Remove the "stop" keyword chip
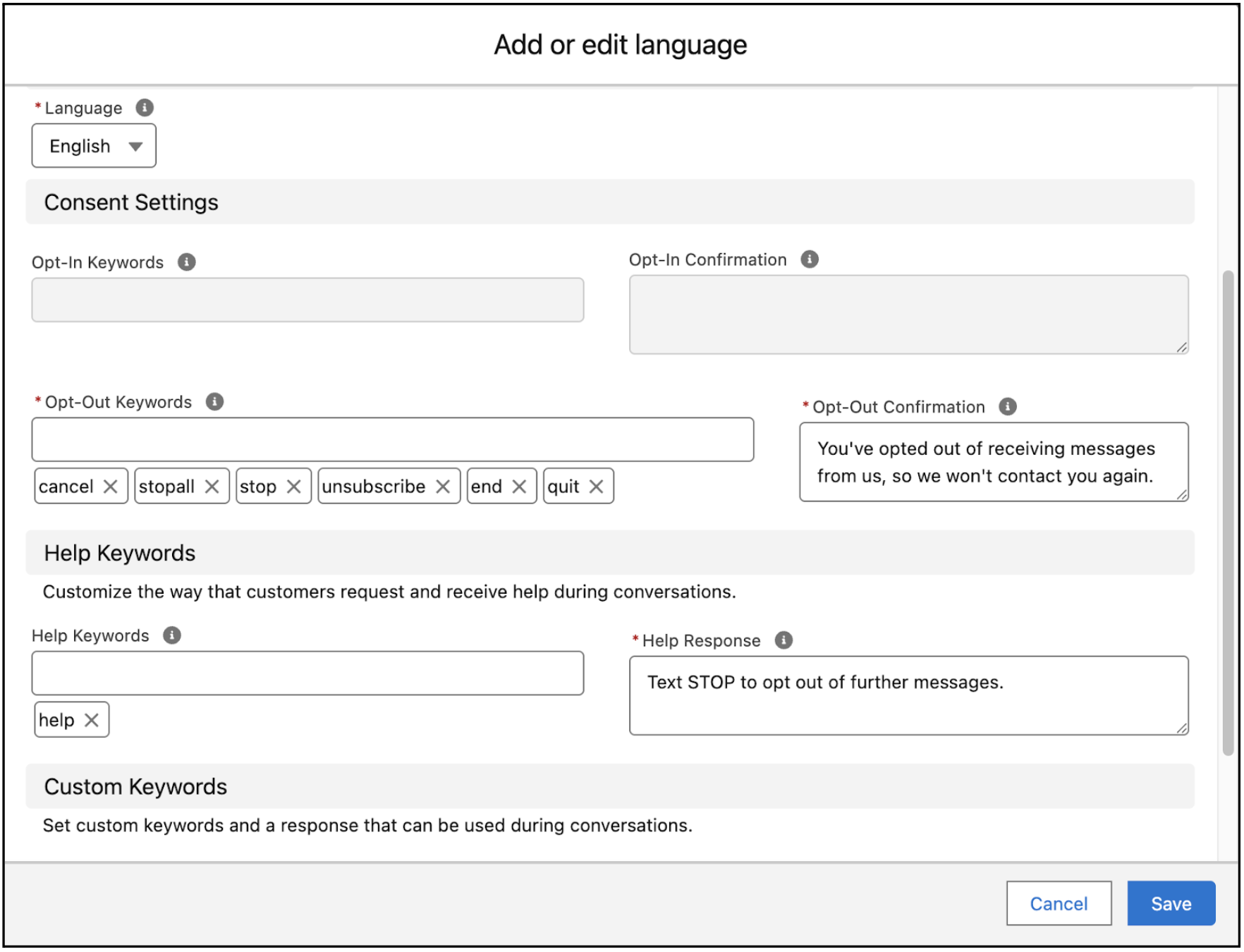 (294, 486)
